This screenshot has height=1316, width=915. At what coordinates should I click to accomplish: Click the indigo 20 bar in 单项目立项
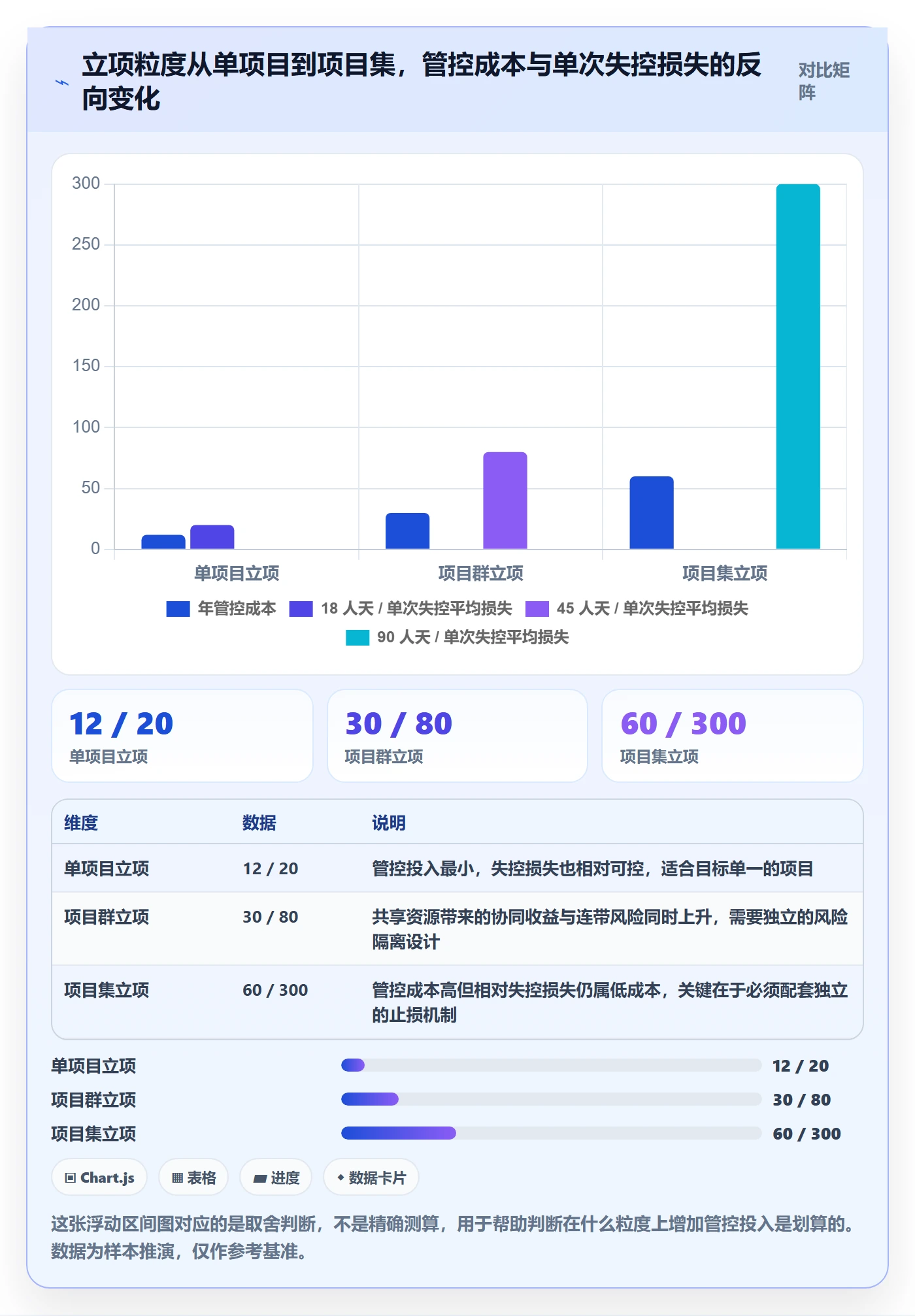click(212, 537)
